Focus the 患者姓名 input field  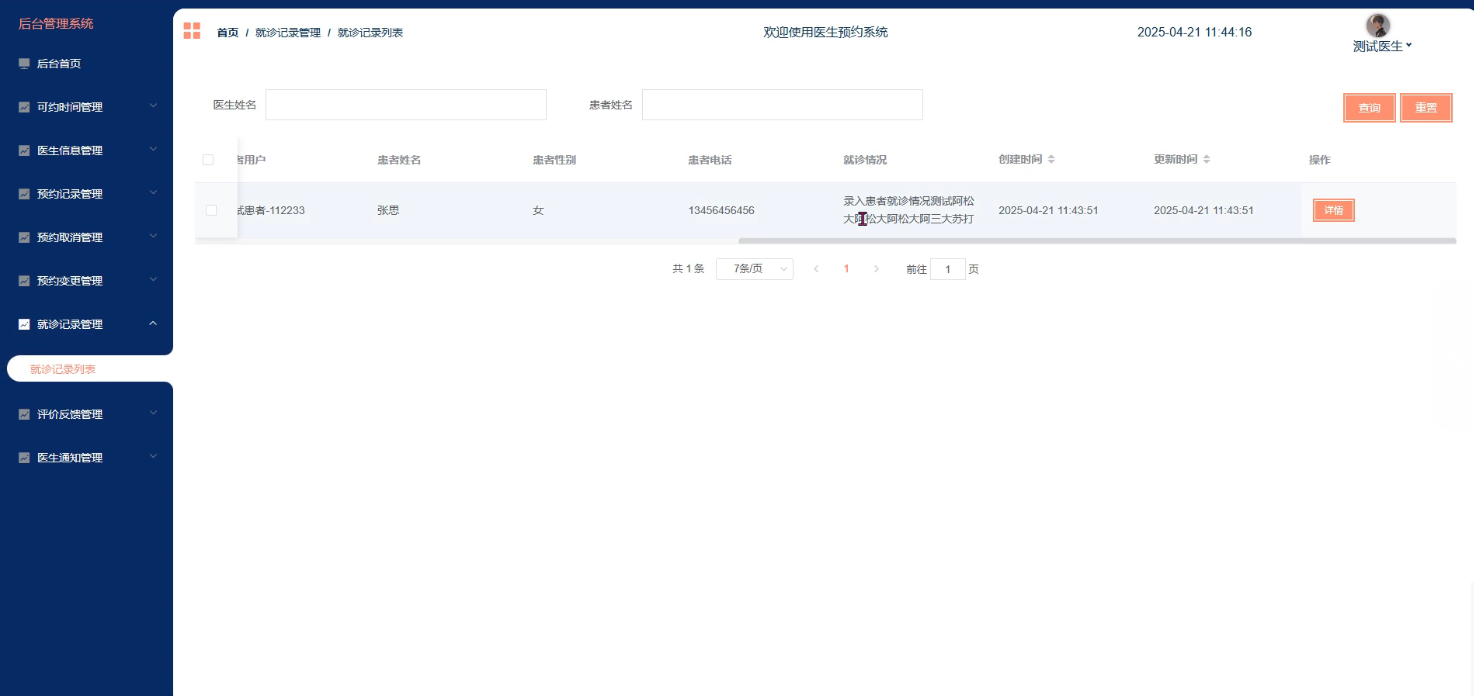[782, 105]
